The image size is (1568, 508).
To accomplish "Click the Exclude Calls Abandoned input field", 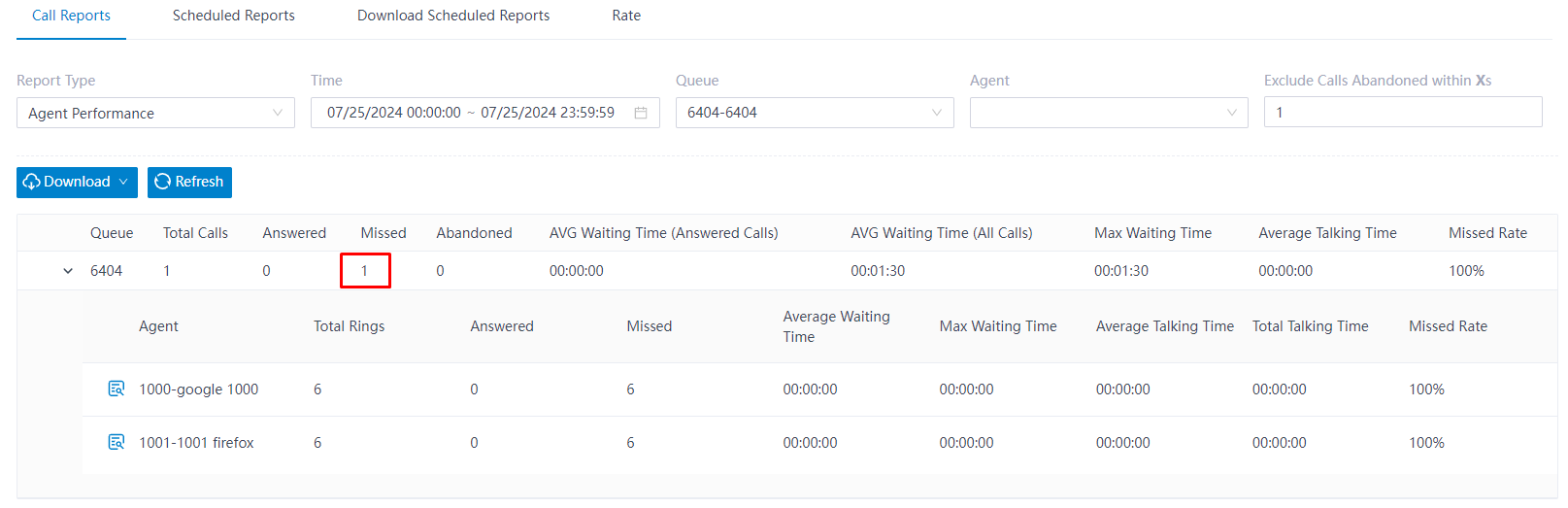I will [1403, 112].
